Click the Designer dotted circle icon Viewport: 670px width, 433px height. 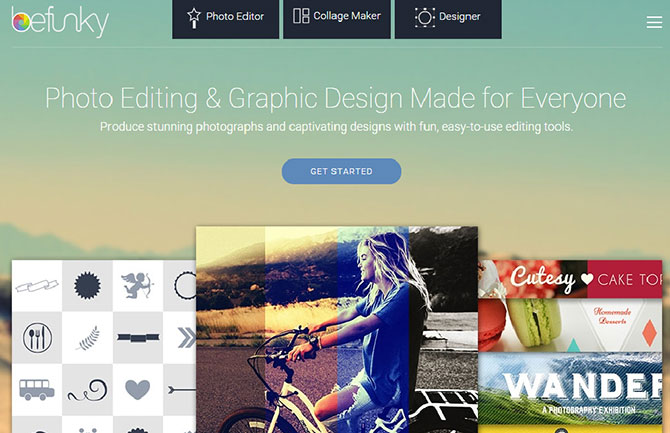coord(424,18)
